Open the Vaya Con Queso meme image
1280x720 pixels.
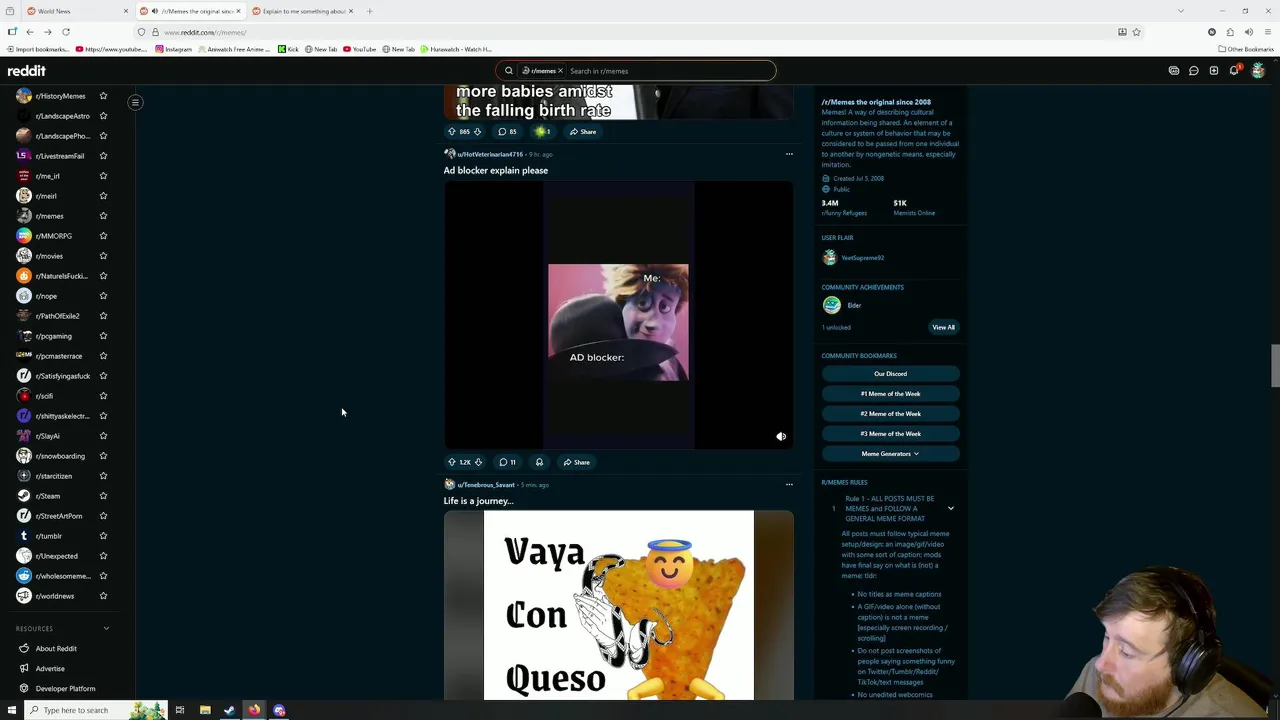coord(619,605)
